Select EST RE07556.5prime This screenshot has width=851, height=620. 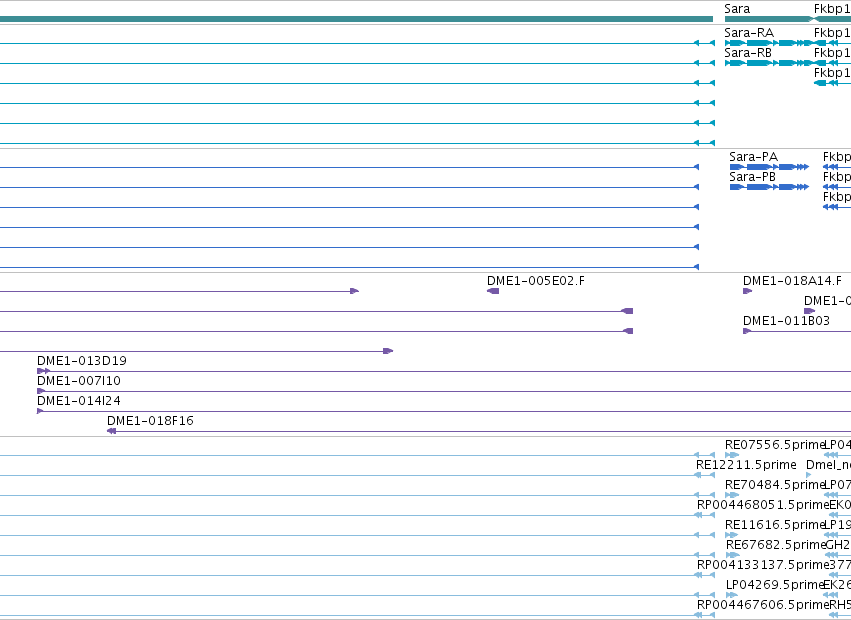pyautogui.click(x=732, y=455)
